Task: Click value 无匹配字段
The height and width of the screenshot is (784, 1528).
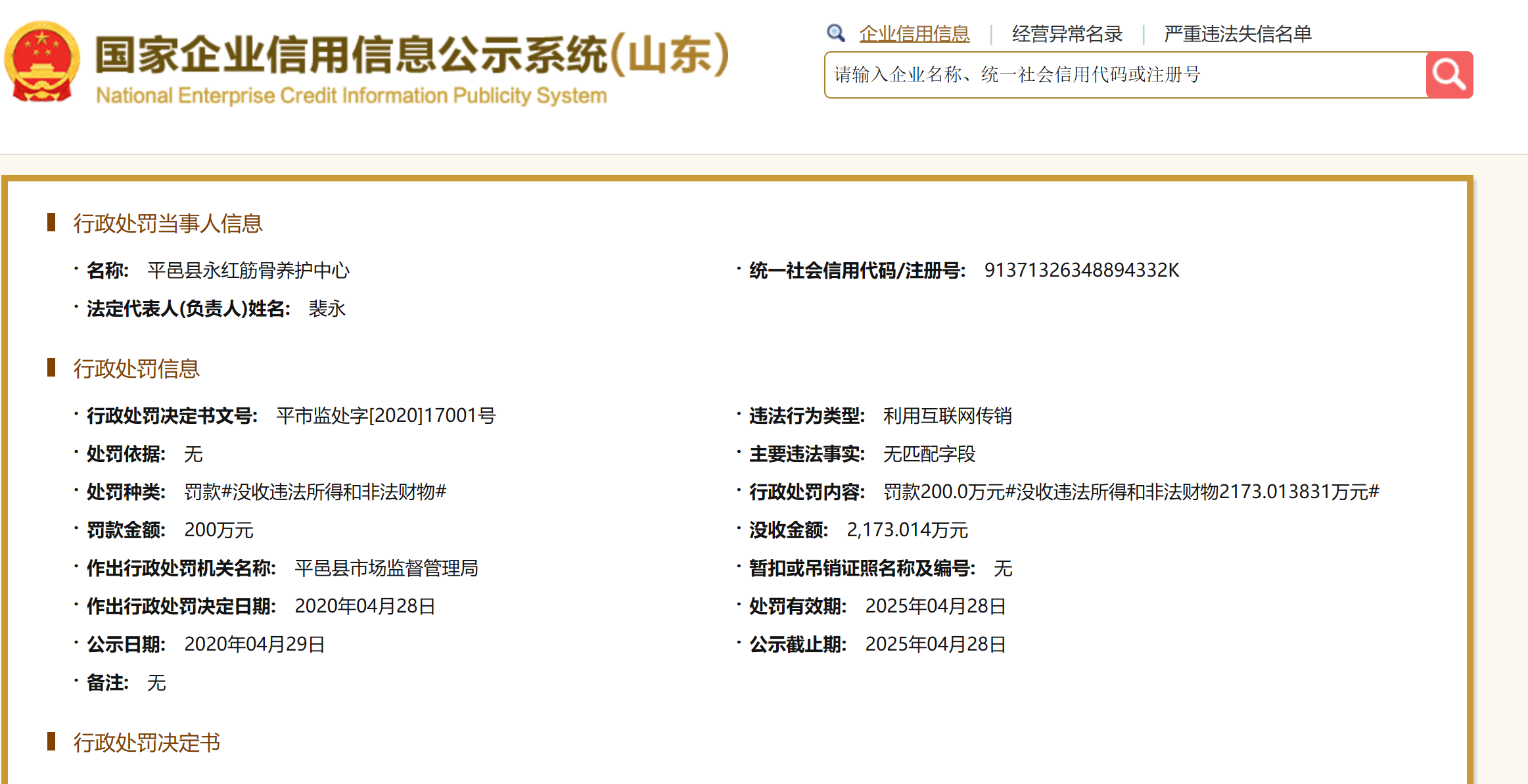Action: [929, 453]
